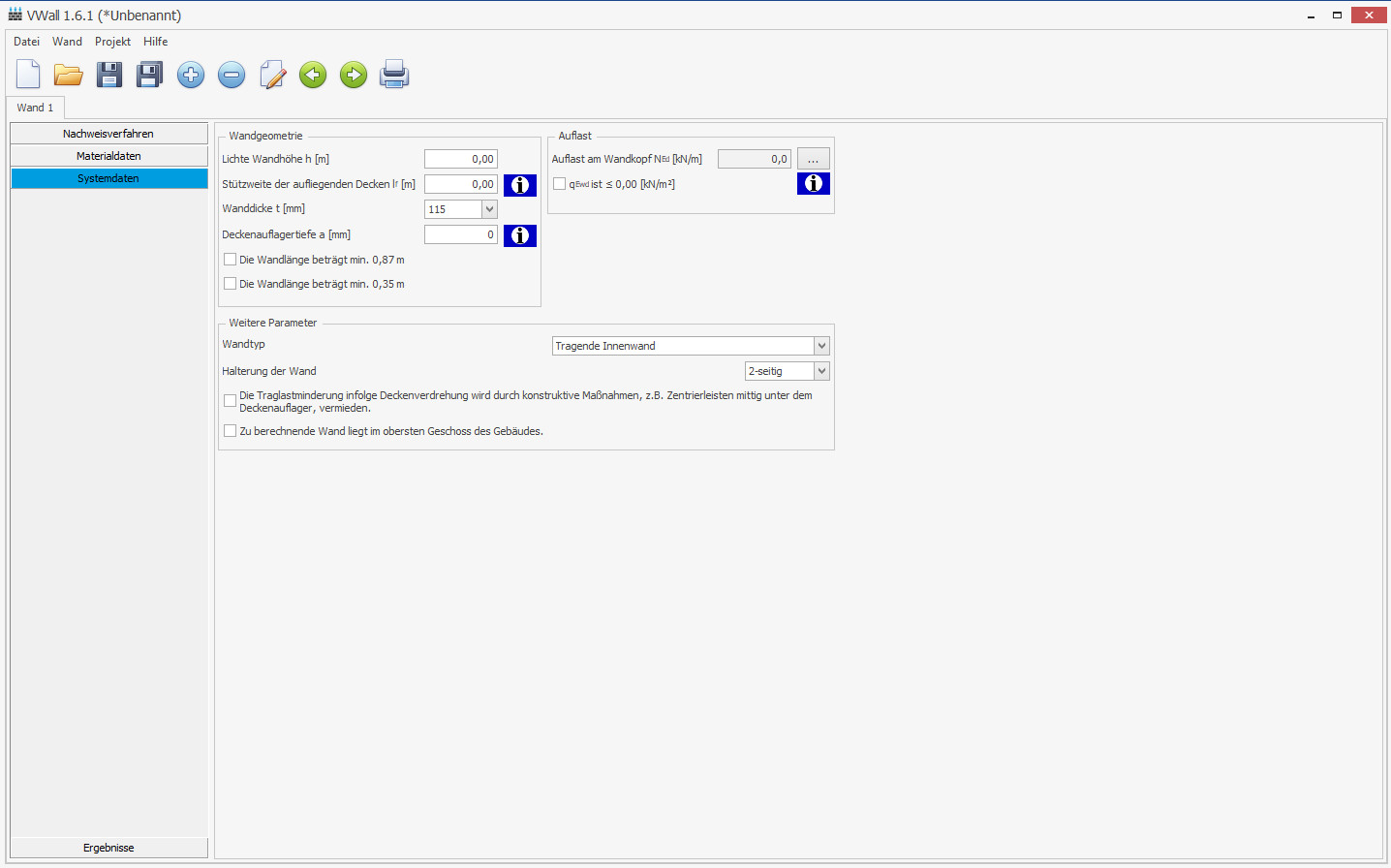
Task: Click the Deckenauflagertiefe a input field
Action: (461, 234)
